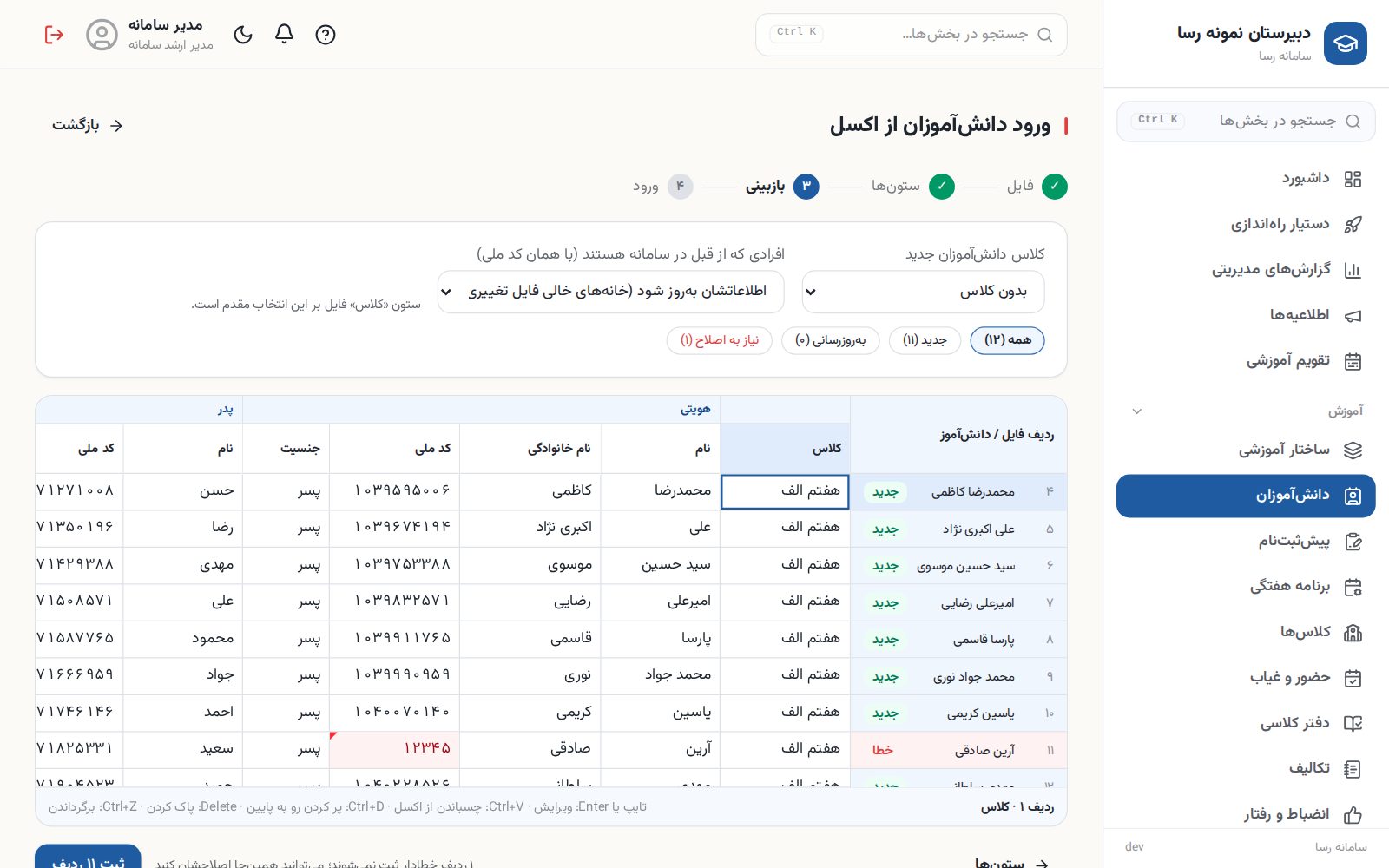Collapse the آموزش sidebar section
The height and width of the screenshot is (868, 1389).
click(1246, 411)
